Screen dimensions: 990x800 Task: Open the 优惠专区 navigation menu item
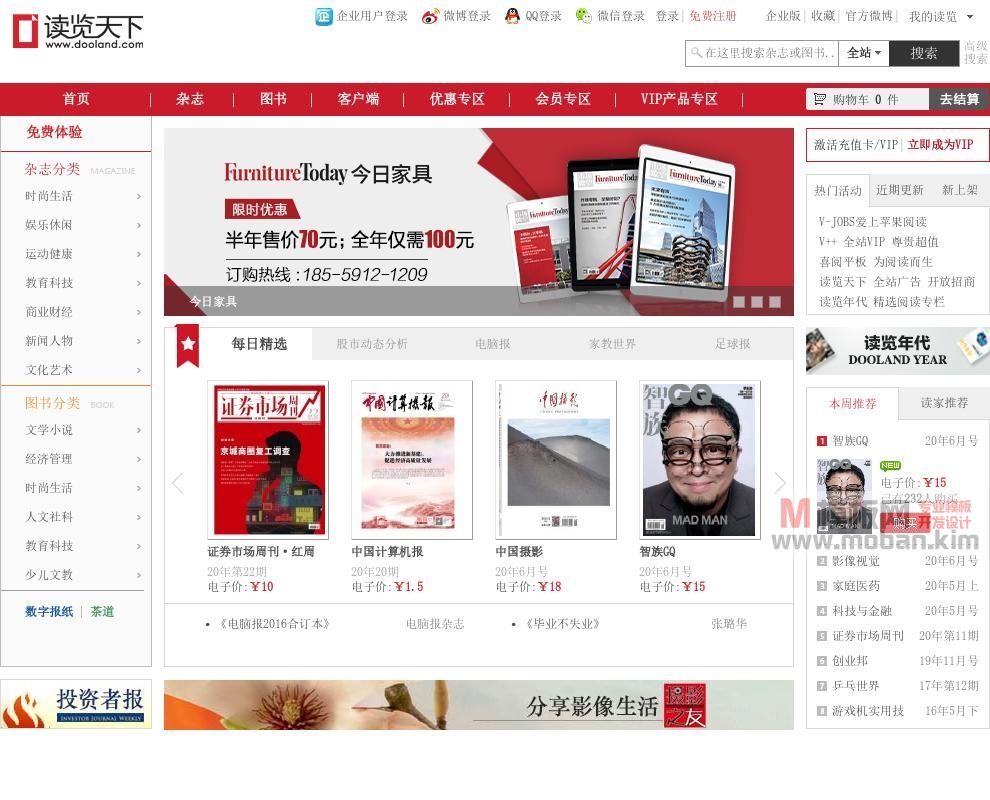[457, 99]
